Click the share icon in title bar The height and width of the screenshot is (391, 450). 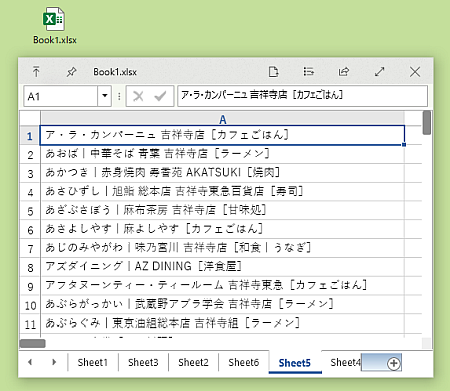point(344,72)
